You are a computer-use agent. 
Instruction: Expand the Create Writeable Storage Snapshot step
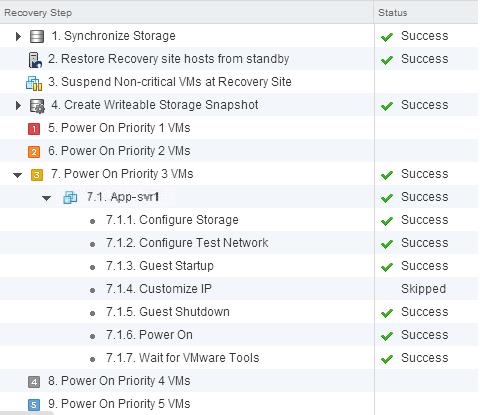coord(18,105)
